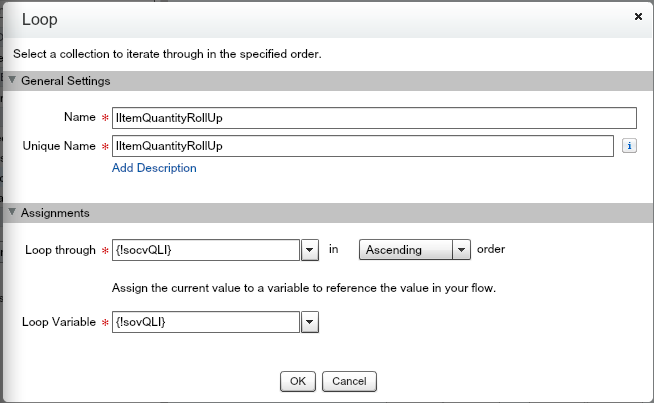654x403 pixels.
Task: Click the Unique Name field label
Action: point(57,146)
